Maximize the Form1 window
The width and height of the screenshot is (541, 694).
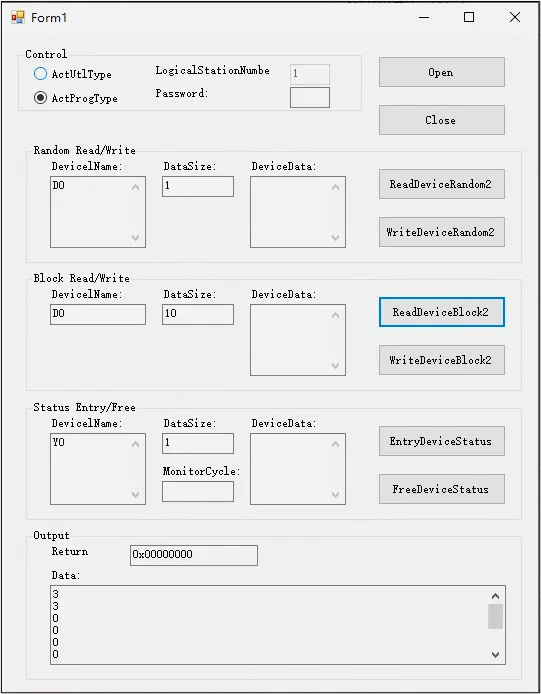469,17
